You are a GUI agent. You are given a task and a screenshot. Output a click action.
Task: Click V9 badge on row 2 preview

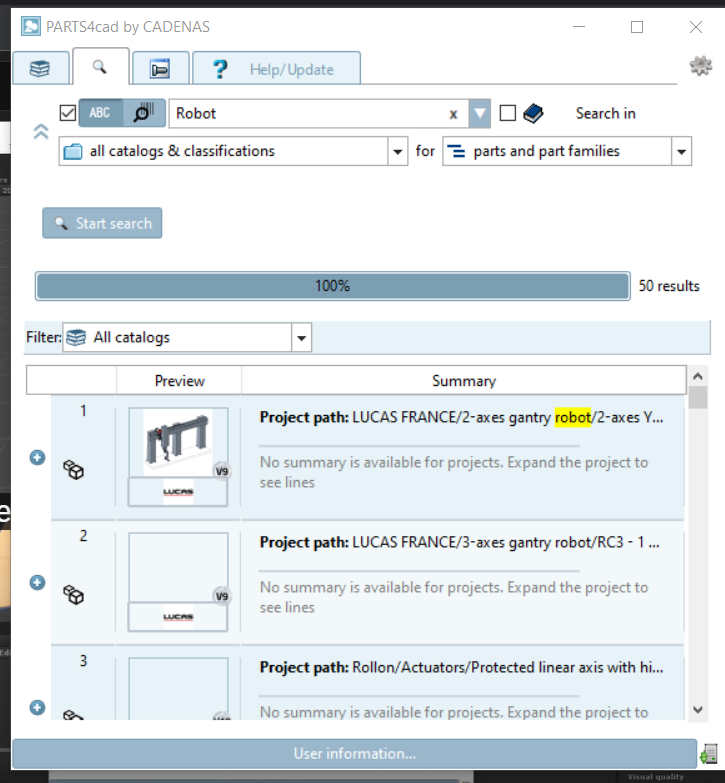pyautogui.click(x=222, y=596)
